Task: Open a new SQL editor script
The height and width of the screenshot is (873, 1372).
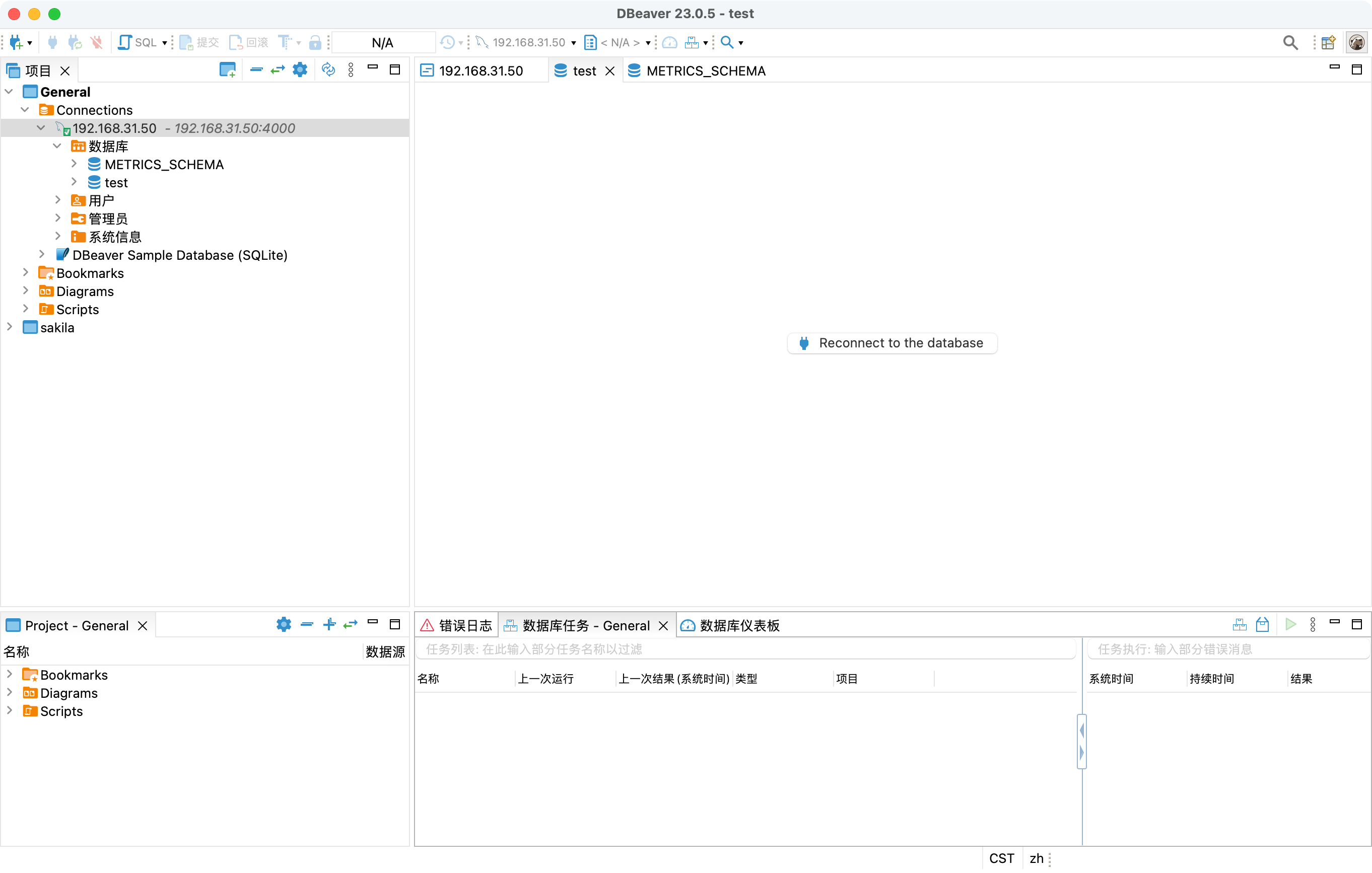Action: click(x=136, y=42)
